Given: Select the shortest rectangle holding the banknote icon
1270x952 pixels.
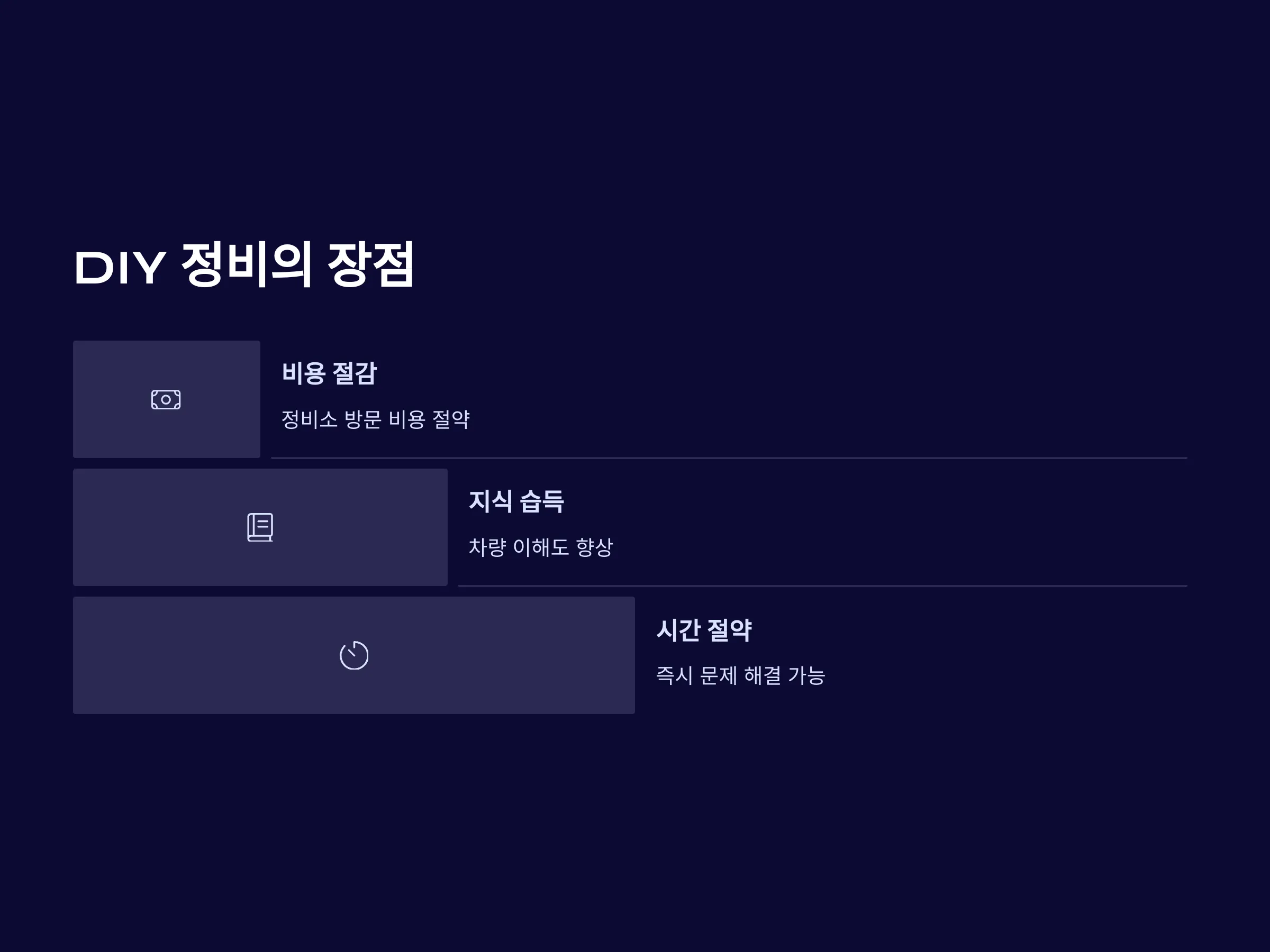Looking at the screenshot, I should point(167,399).
